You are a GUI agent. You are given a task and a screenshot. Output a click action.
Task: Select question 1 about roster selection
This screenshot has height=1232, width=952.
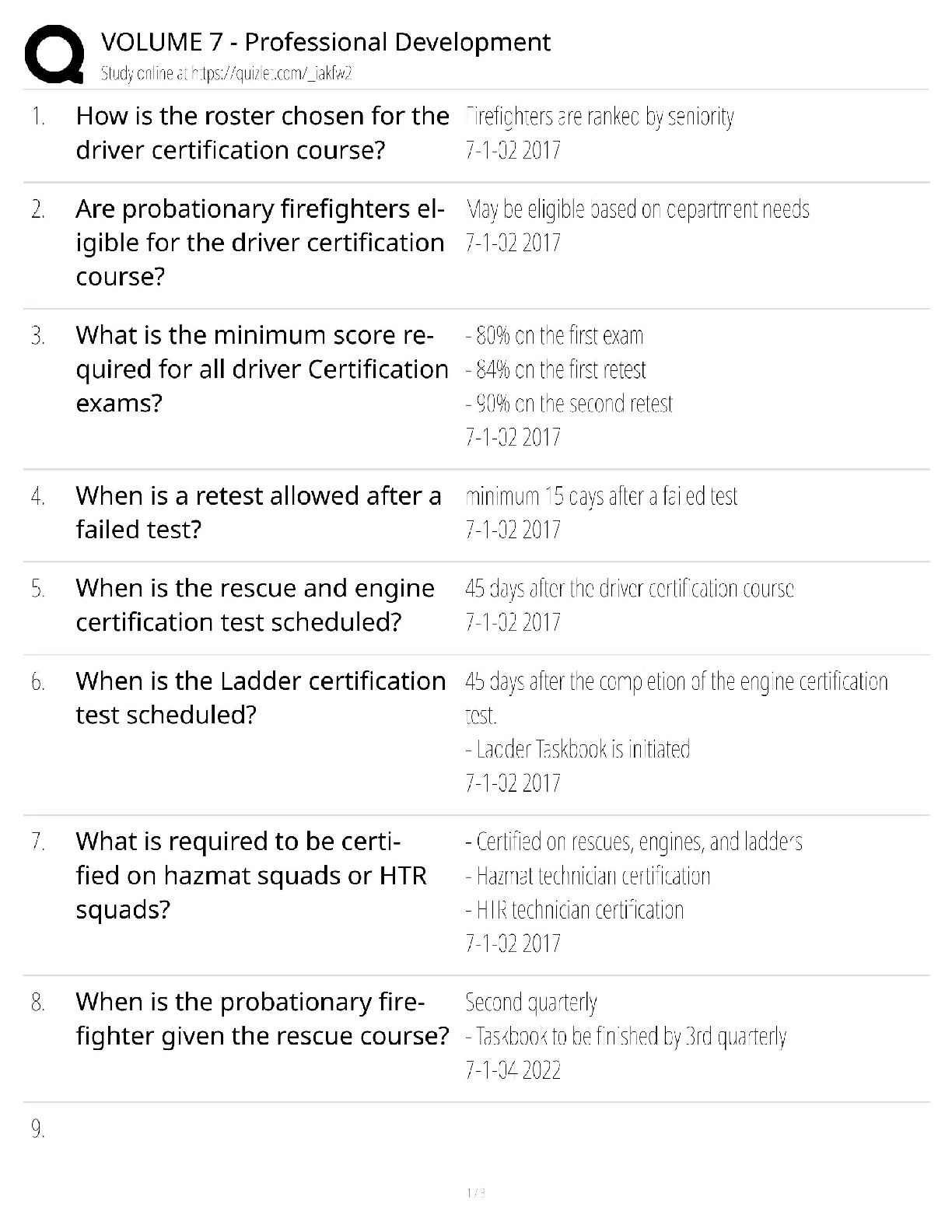pyautogui.click(x=262, y=133)
